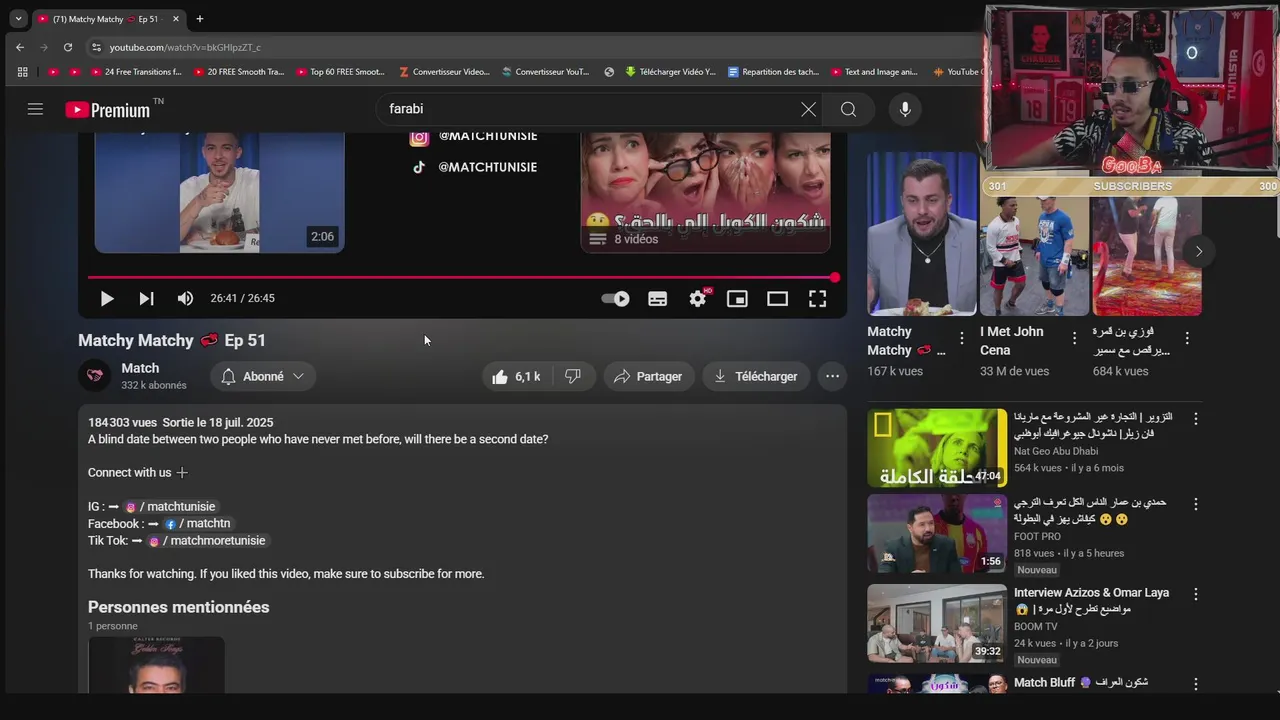Open the 20 FREE Smooth Tra... bookmark
The width and height of the screenshot is (1280, 720).
(239, 72)
